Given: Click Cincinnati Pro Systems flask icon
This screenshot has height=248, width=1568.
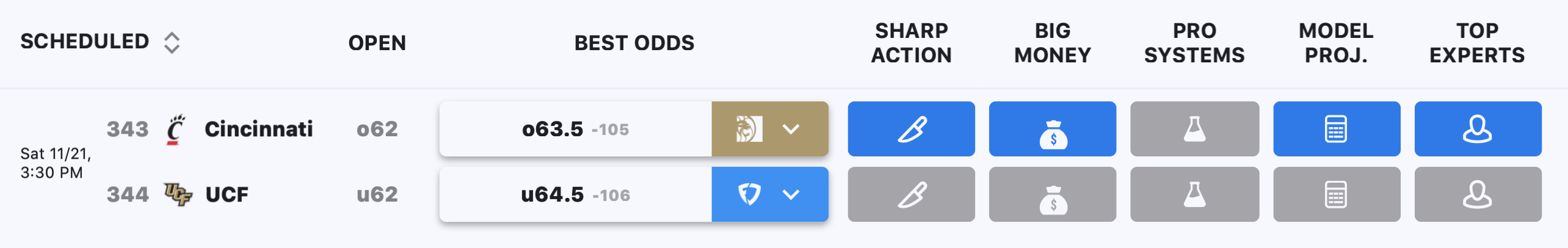Looking at the screenshot, I should (1194, 129).
